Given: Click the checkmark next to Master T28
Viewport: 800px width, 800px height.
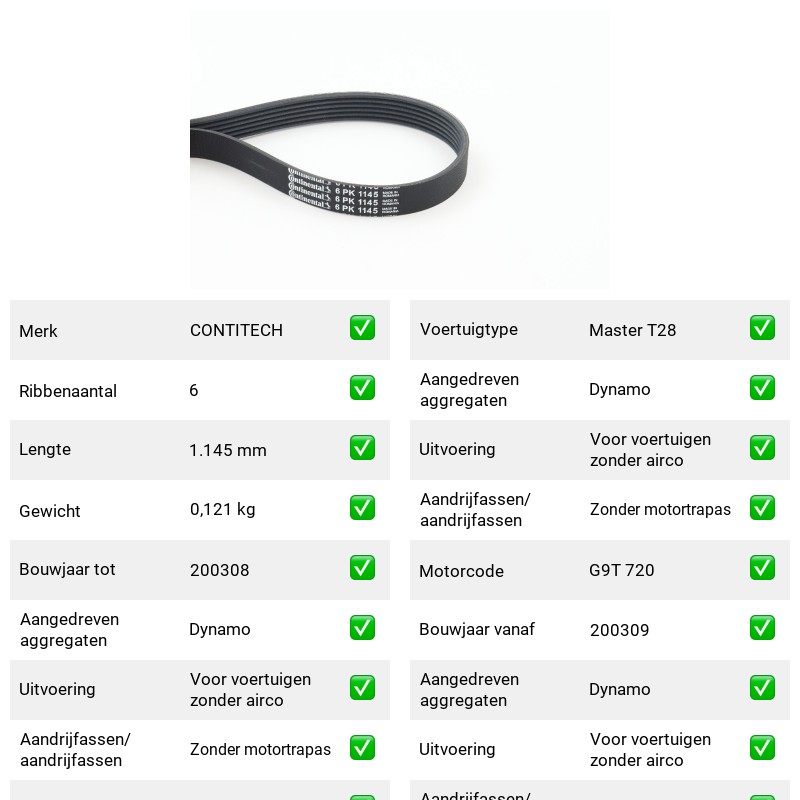Looking at the screenshot, I should pos(762,328).
